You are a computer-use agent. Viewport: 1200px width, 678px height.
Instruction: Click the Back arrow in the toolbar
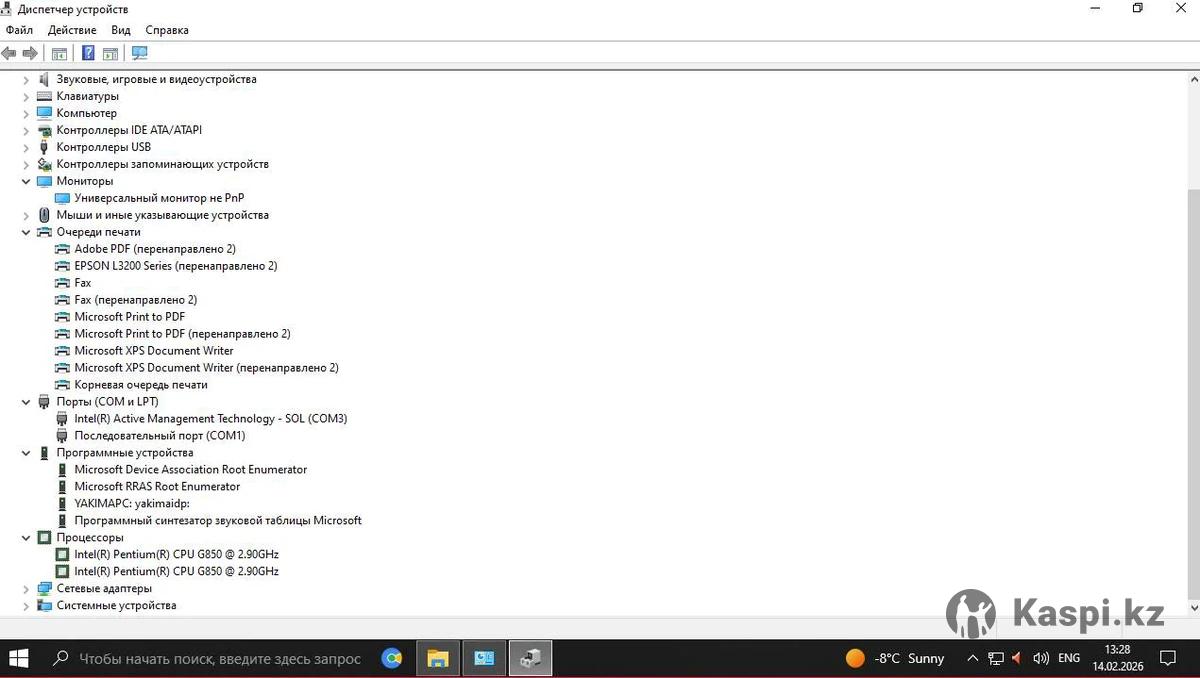click(x=9, y=53)
